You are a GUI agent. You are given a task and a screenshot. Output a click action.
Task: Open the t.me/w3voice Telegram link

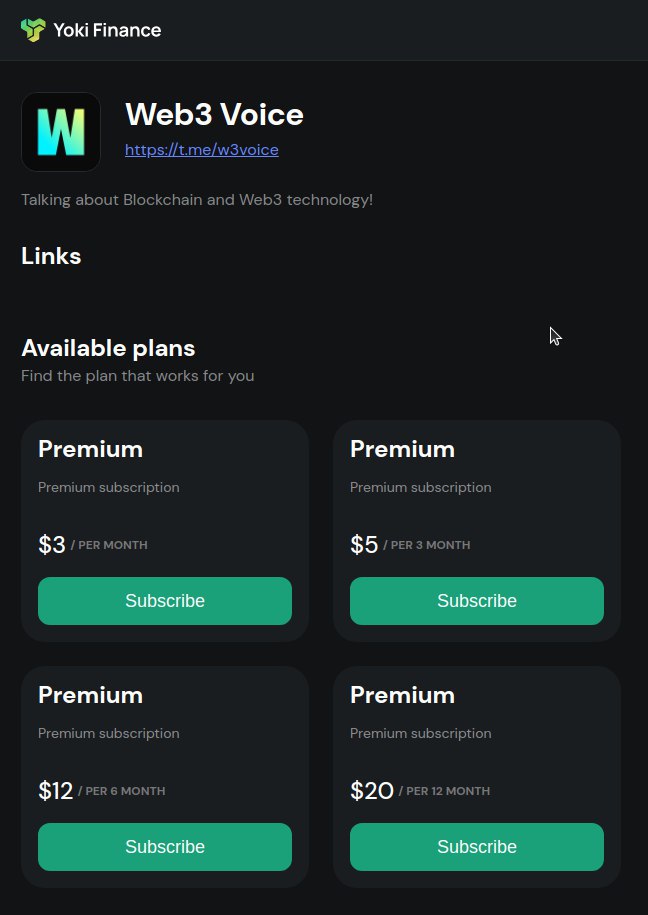pos(201,150)
